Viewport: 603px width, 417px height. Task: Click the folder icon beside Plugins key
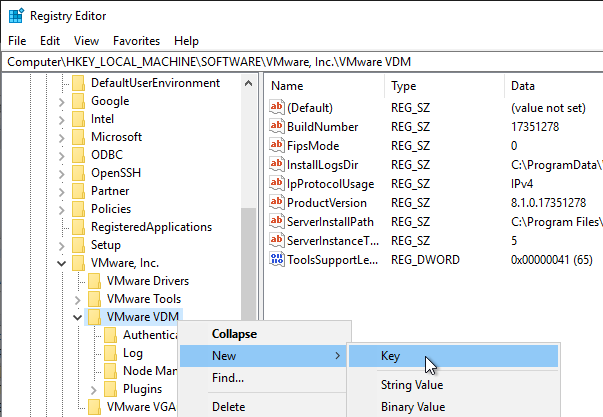point(111,389)
